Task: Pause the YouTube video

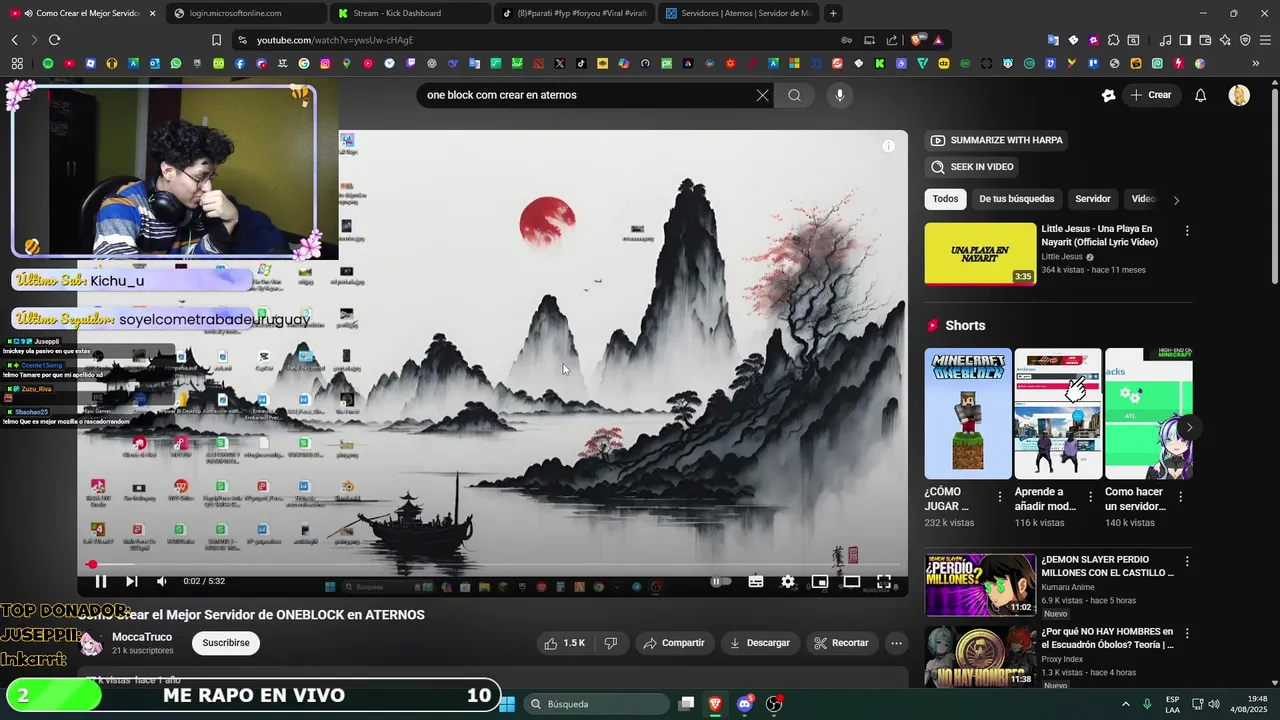Action: 101,581
